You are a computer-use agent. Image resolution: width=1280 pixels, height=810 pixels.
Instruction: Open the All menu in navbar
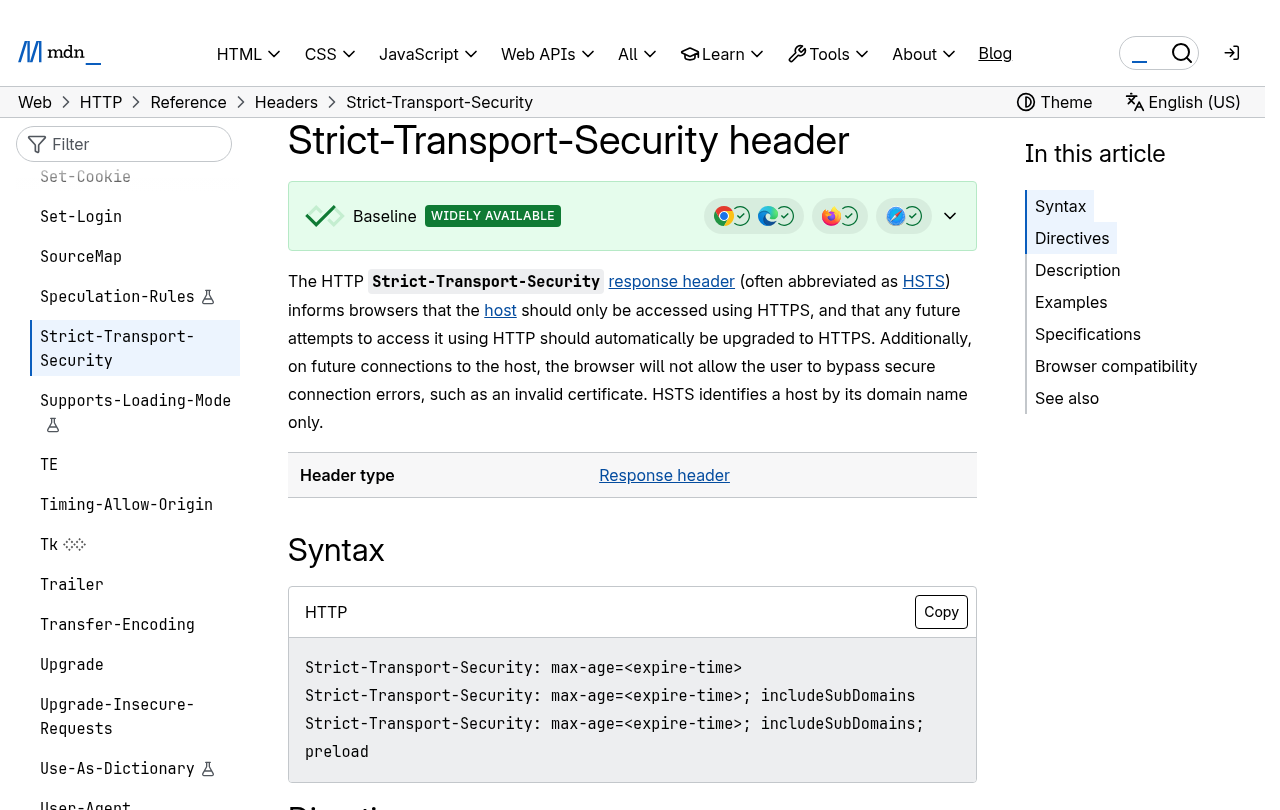(x=637, y=54)
